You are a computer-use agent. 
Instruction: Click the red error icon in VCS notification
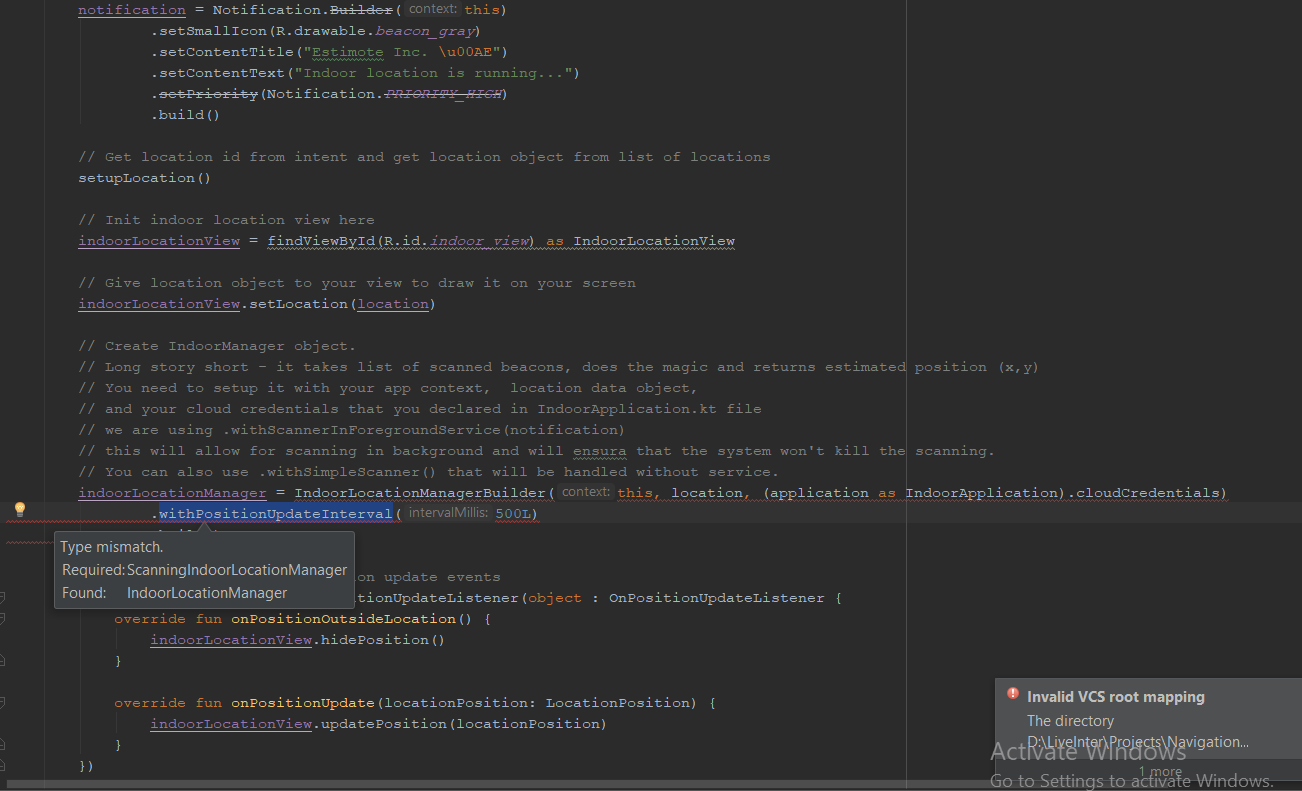click(1013, 695)
